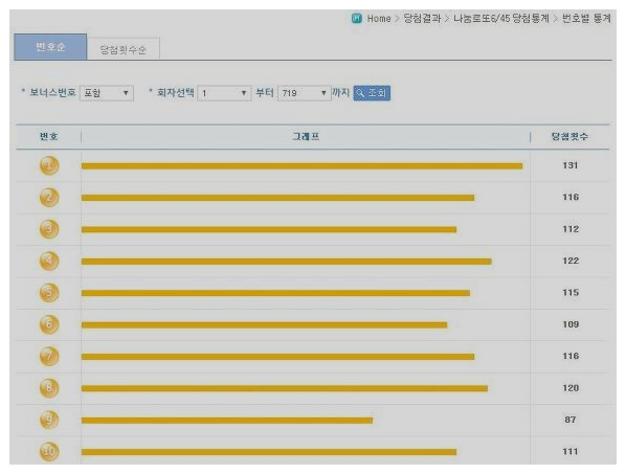626x474 pixels.
Task: Click the graph bar for number 9
Action: 227,420
